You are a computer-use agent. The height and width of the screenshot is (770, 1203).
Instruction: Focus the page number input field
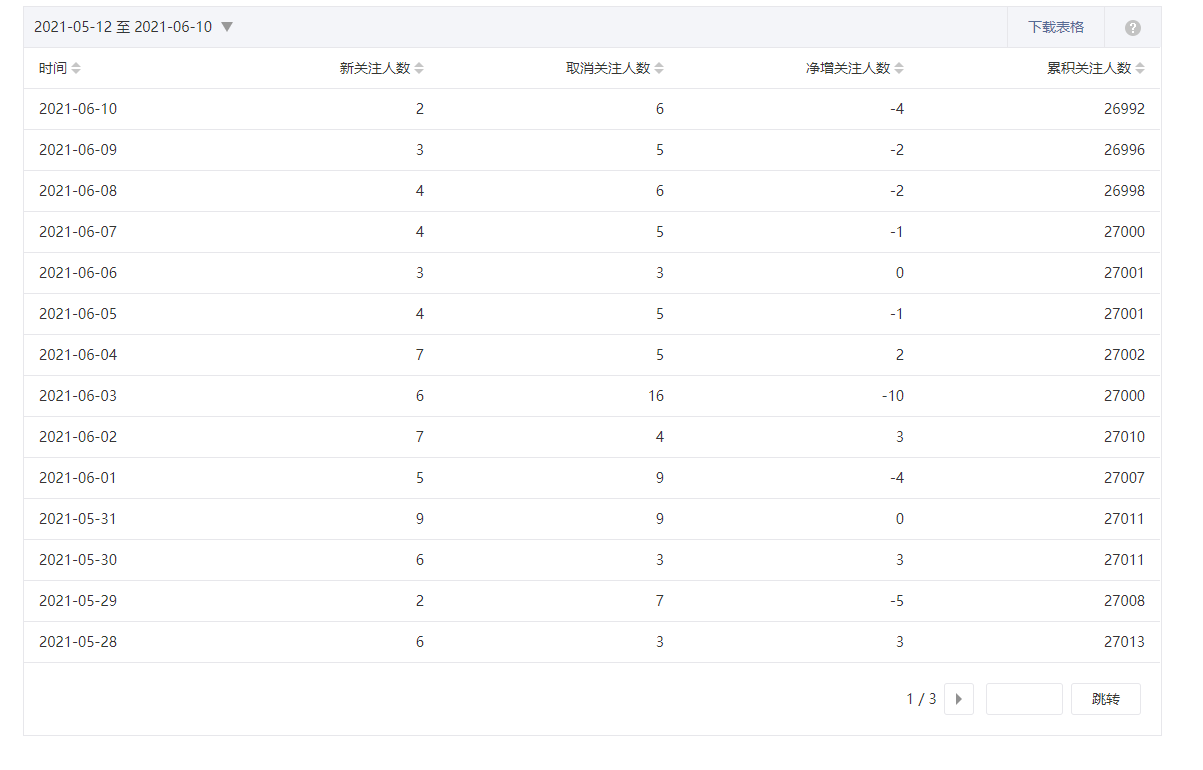coord(1023,699)
